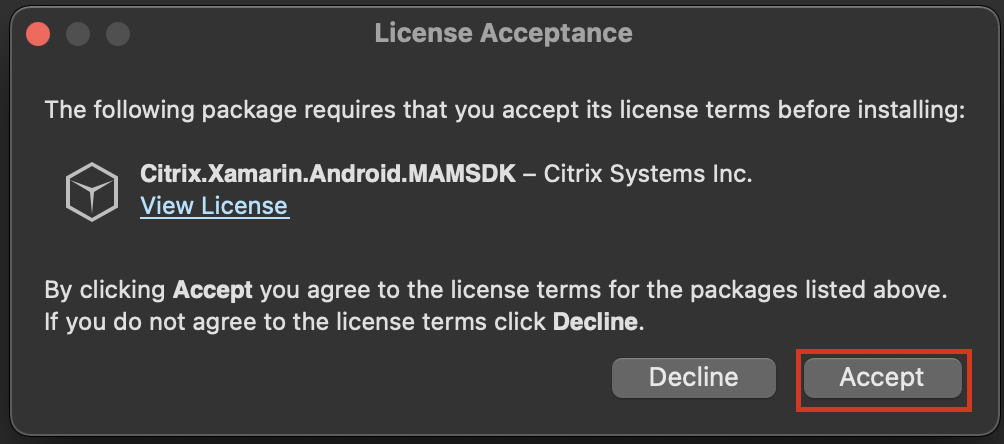Click the dash before Citrix Systems Inc.
Image resolution: width=1004 pixels, height=444 pixels.
[x=529, y=174]
